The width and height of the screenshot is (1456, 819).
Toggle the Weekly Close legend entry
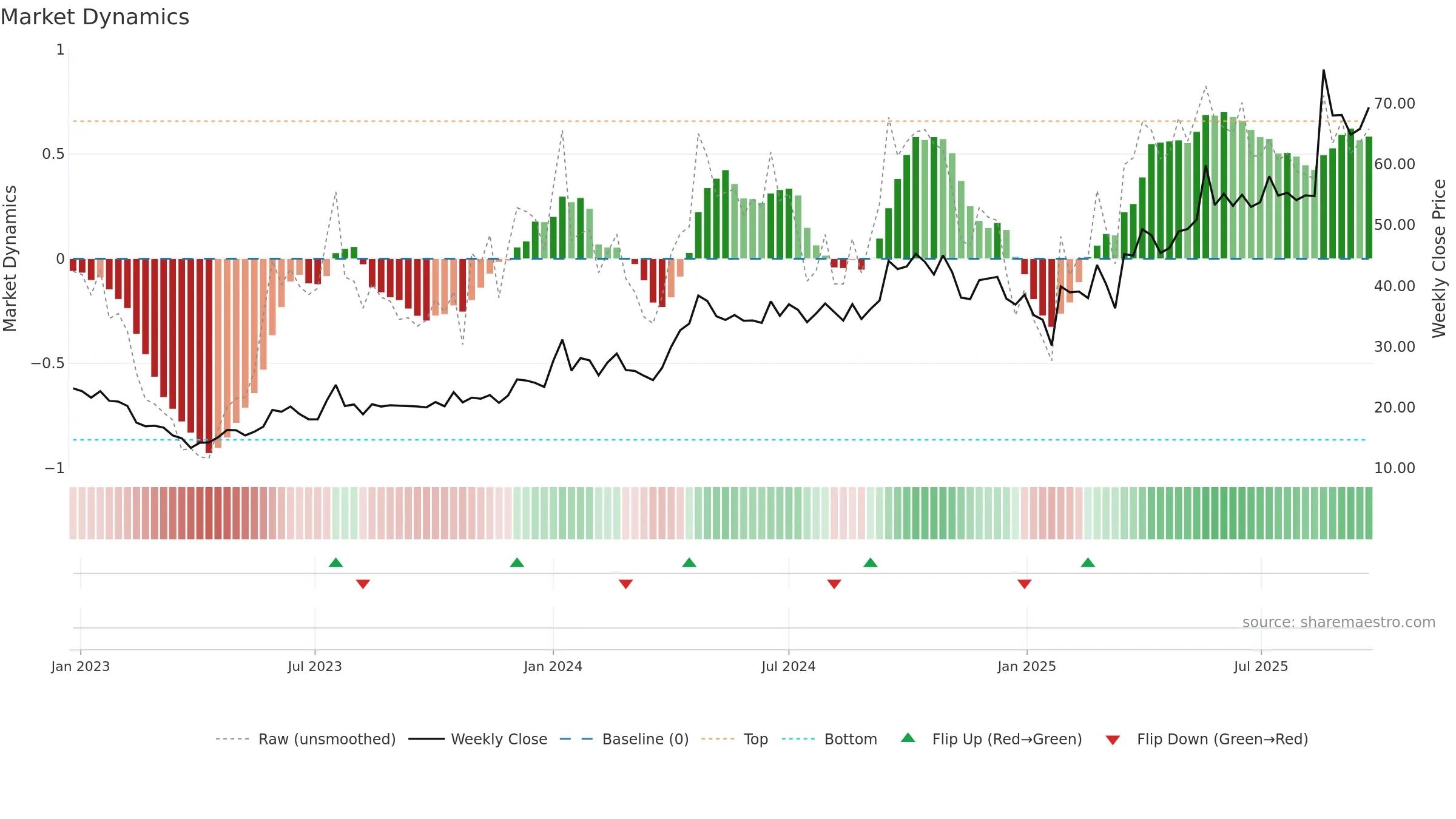point(477,739)
